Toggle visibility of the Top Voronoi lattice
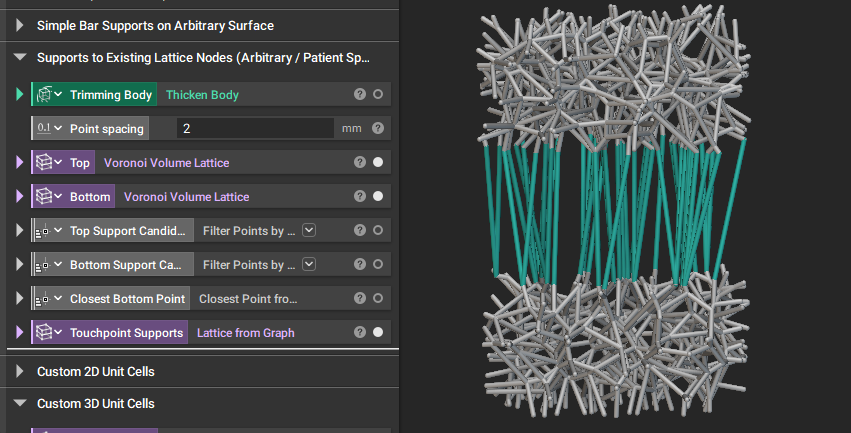 (378, 162)
